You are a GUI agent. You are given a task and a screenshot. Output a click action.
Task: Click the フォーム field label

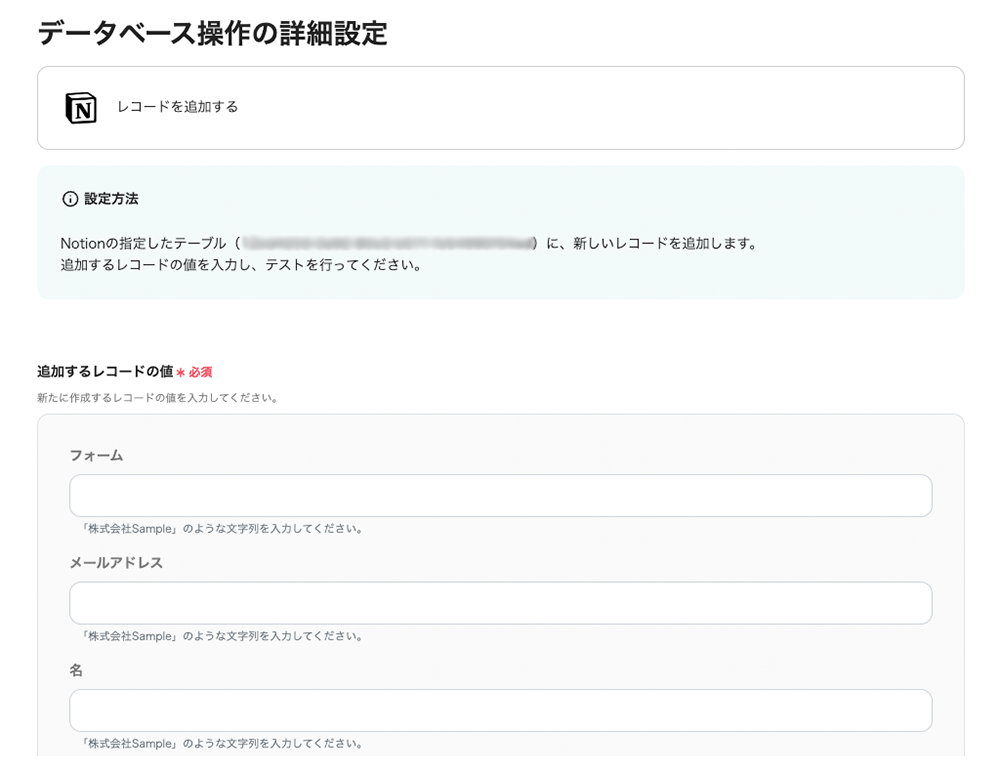(96, 455)
